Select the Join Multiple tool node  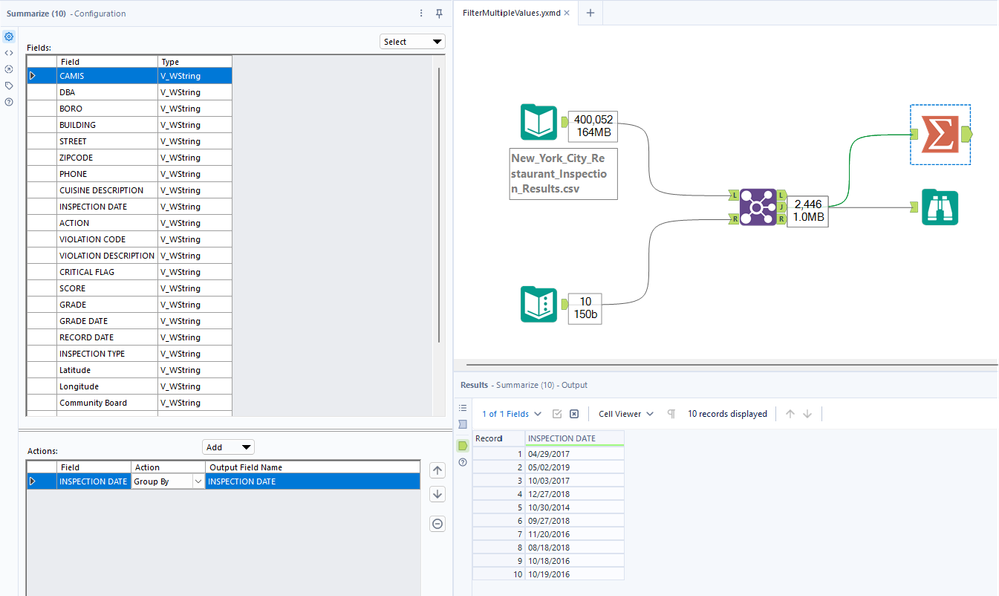756,206
